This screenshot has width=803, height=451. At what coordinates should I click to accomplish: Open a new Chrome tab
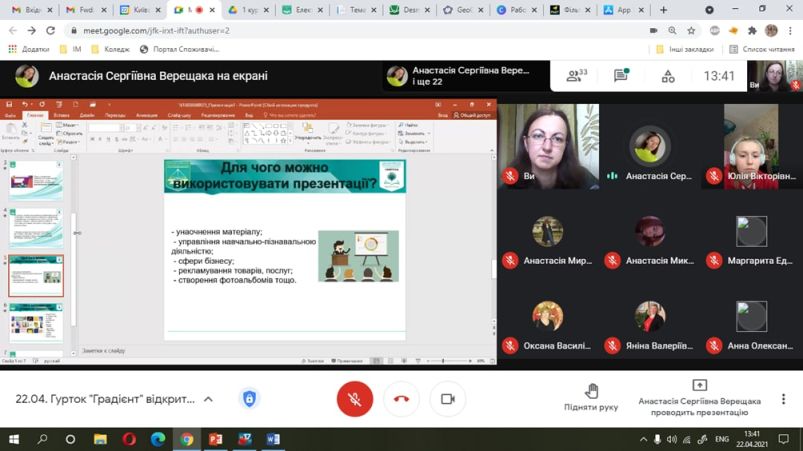pos(663,10)
